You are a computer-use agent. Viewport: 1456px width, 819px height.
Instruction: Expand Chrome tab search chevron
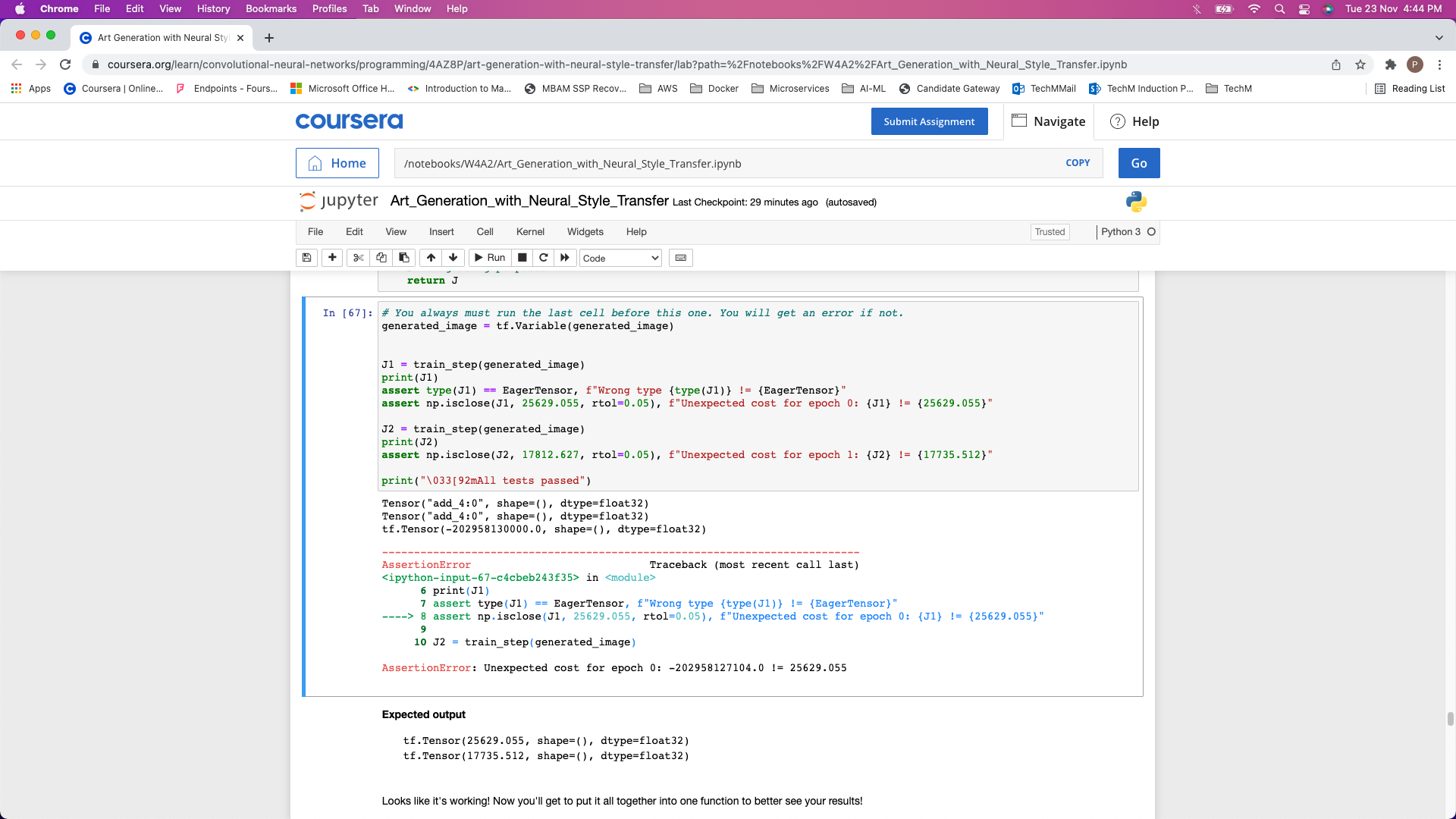coord(1439,37)
